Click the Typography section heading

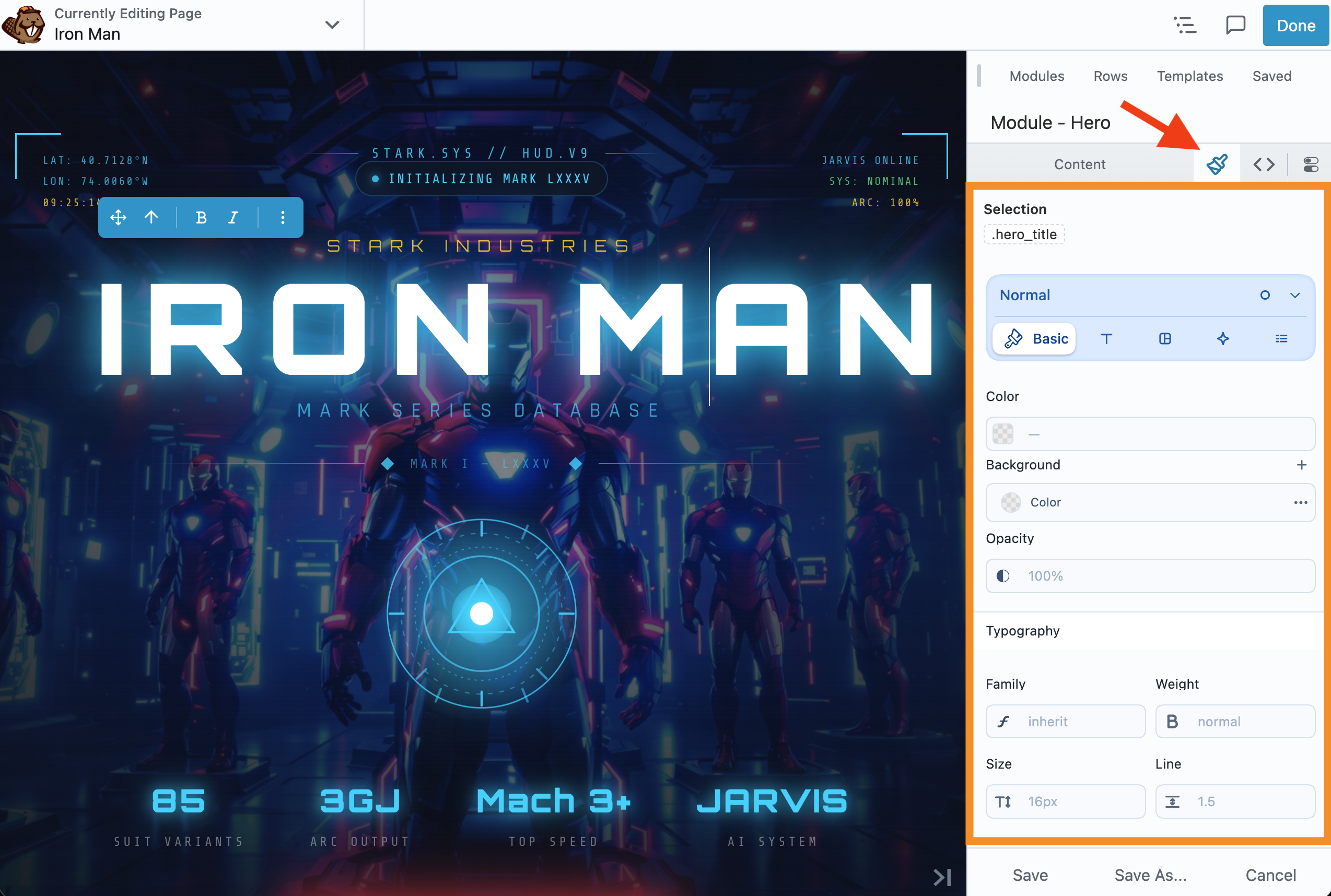point(1022,631)
